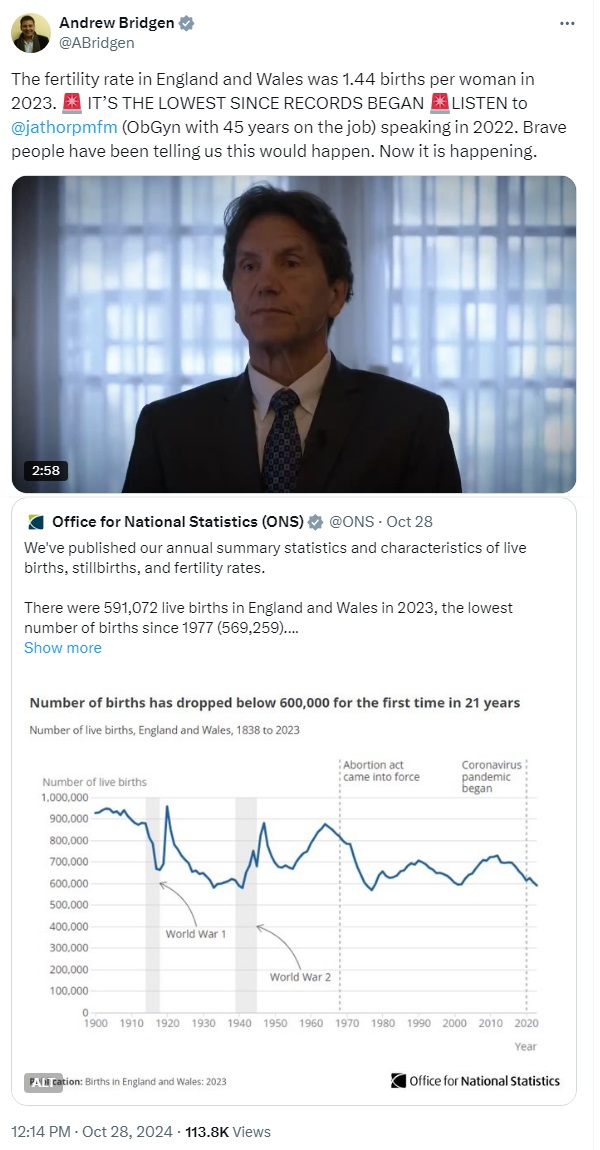Click the ONS logo icon in quoted tweet

[35, 522]
